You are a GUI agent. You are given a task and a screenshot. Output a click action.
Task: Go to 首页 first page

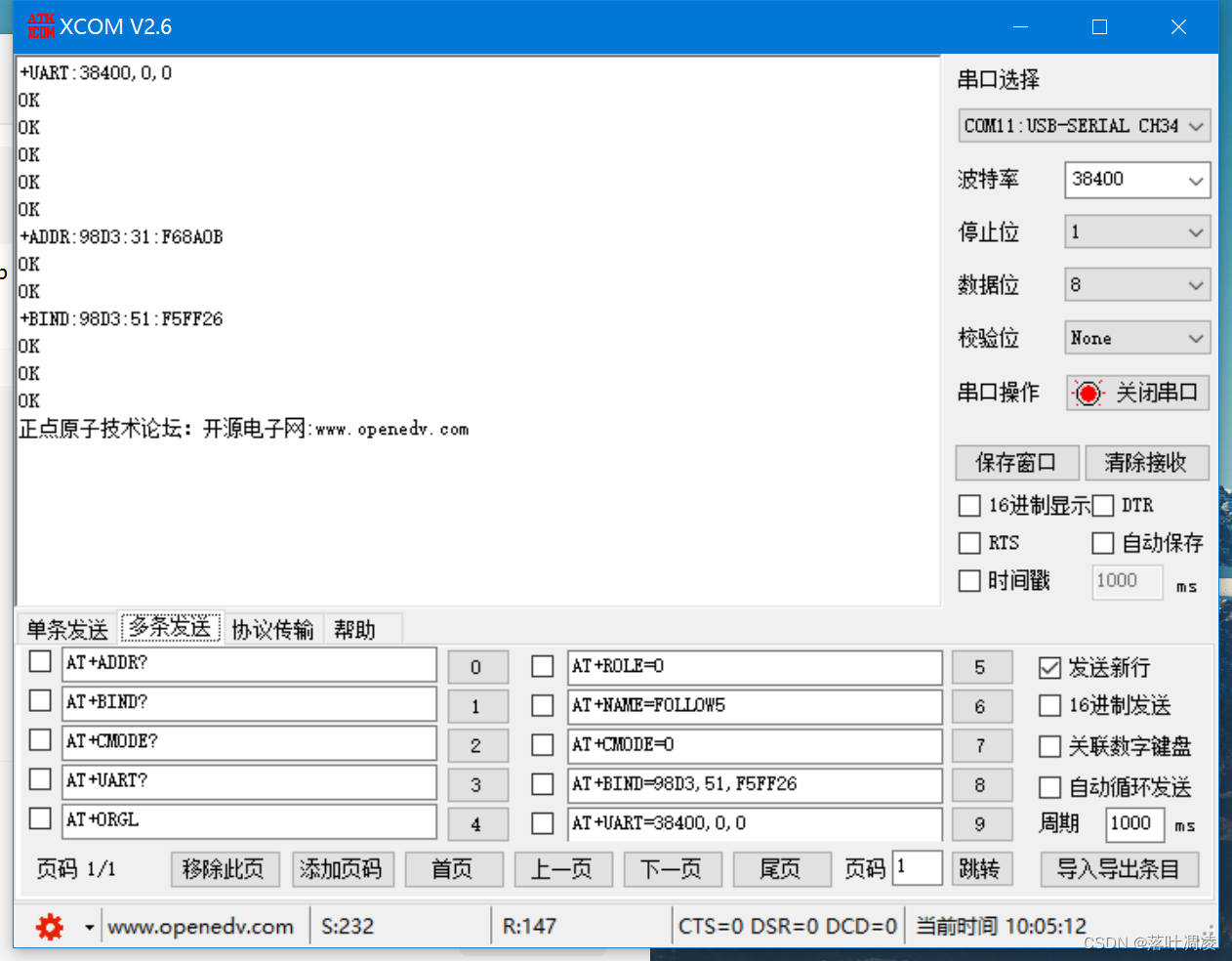pyautogui.click(x=453, y=869)
